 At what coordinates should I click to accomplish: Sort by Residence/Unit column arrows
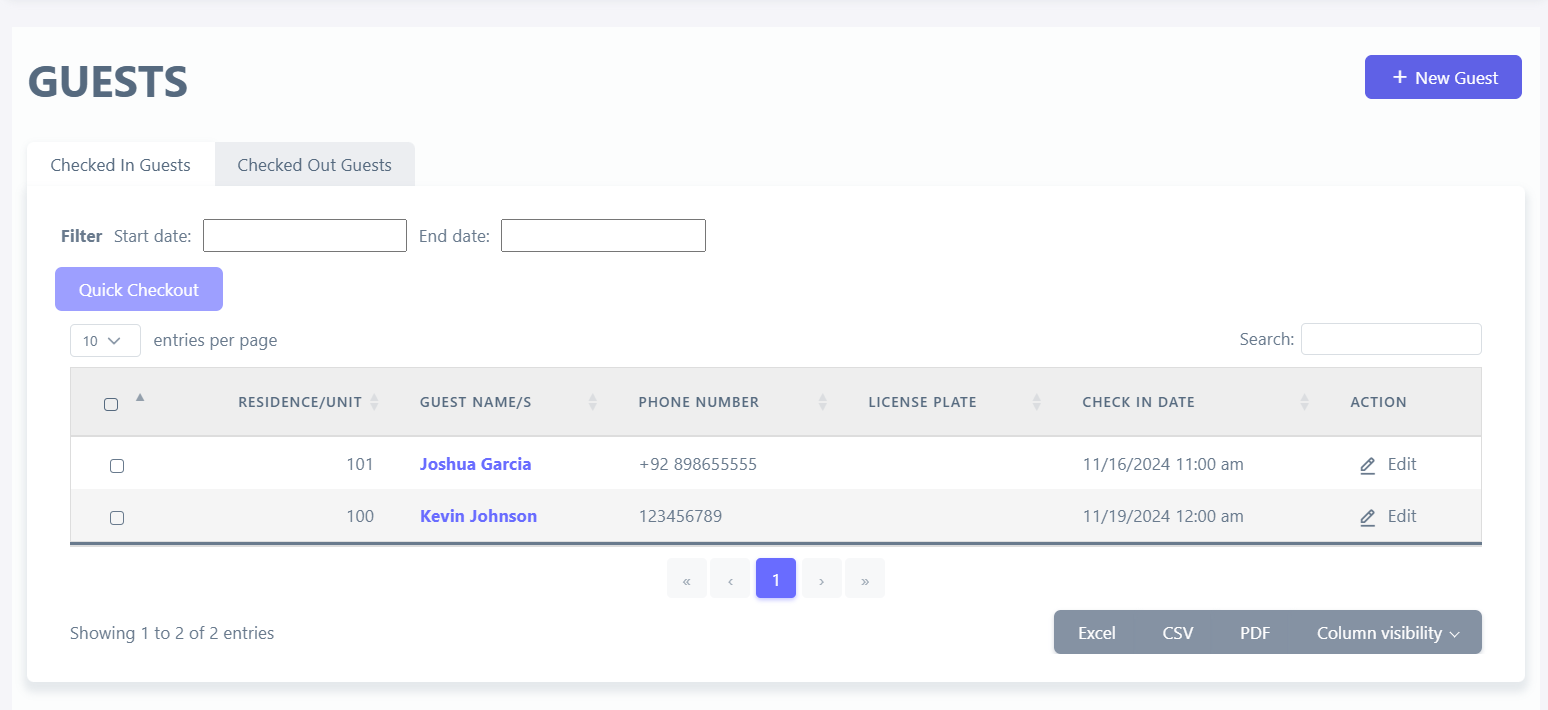coord(374,402)
